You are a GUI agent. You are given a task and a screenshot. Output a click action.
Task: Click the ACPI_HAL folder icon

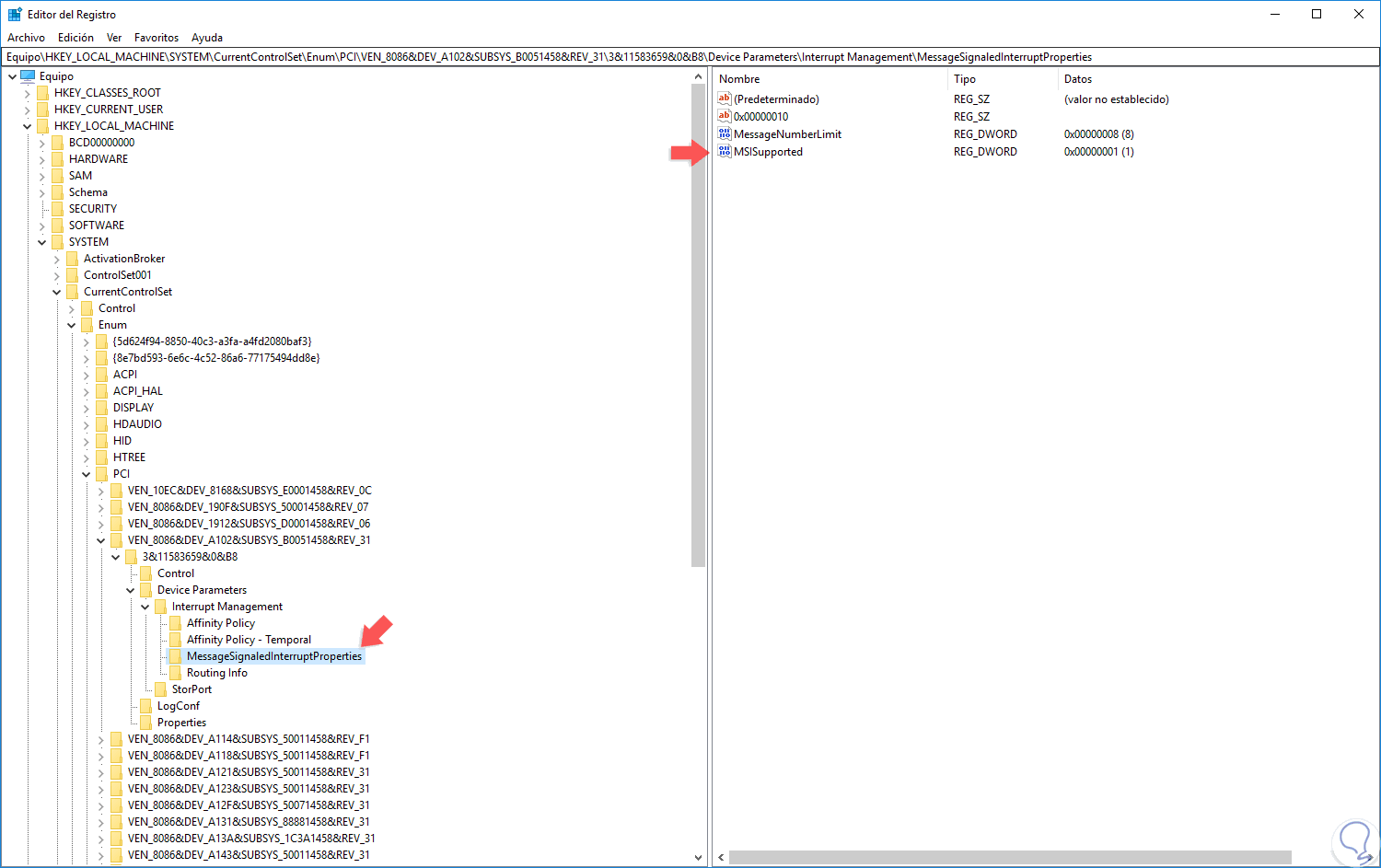pos(102,391)
